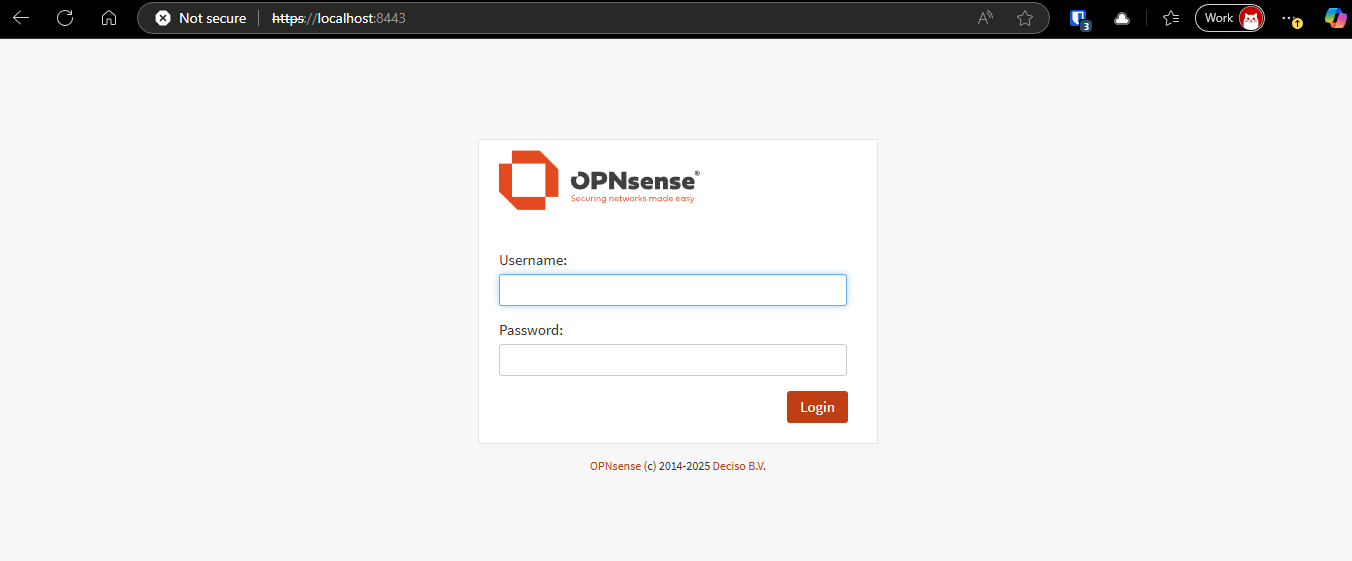
Task: Open the OPNsense footer link
Action: 615,466
